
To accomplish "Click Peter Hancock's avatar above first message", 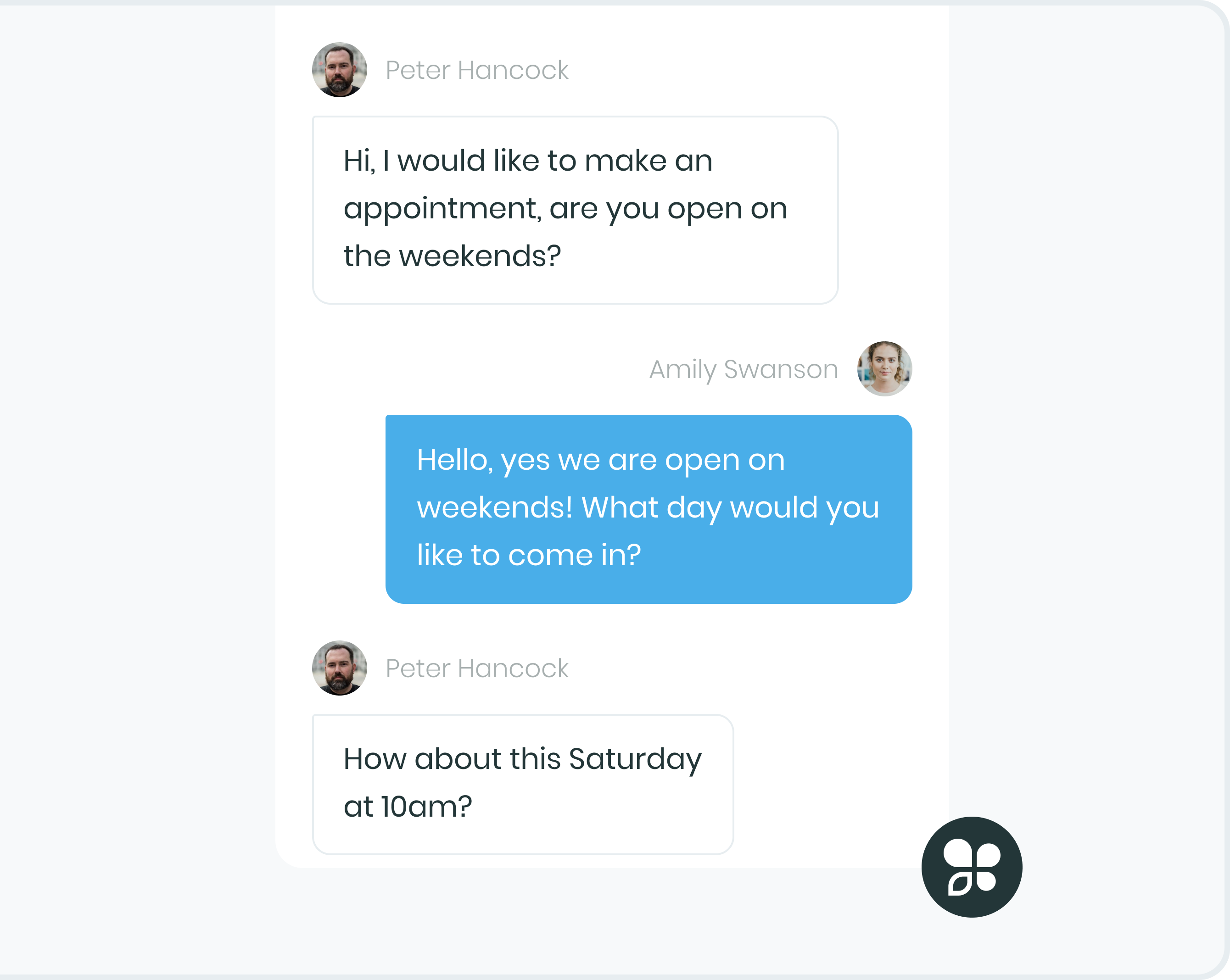I will (x=340, y=70).
